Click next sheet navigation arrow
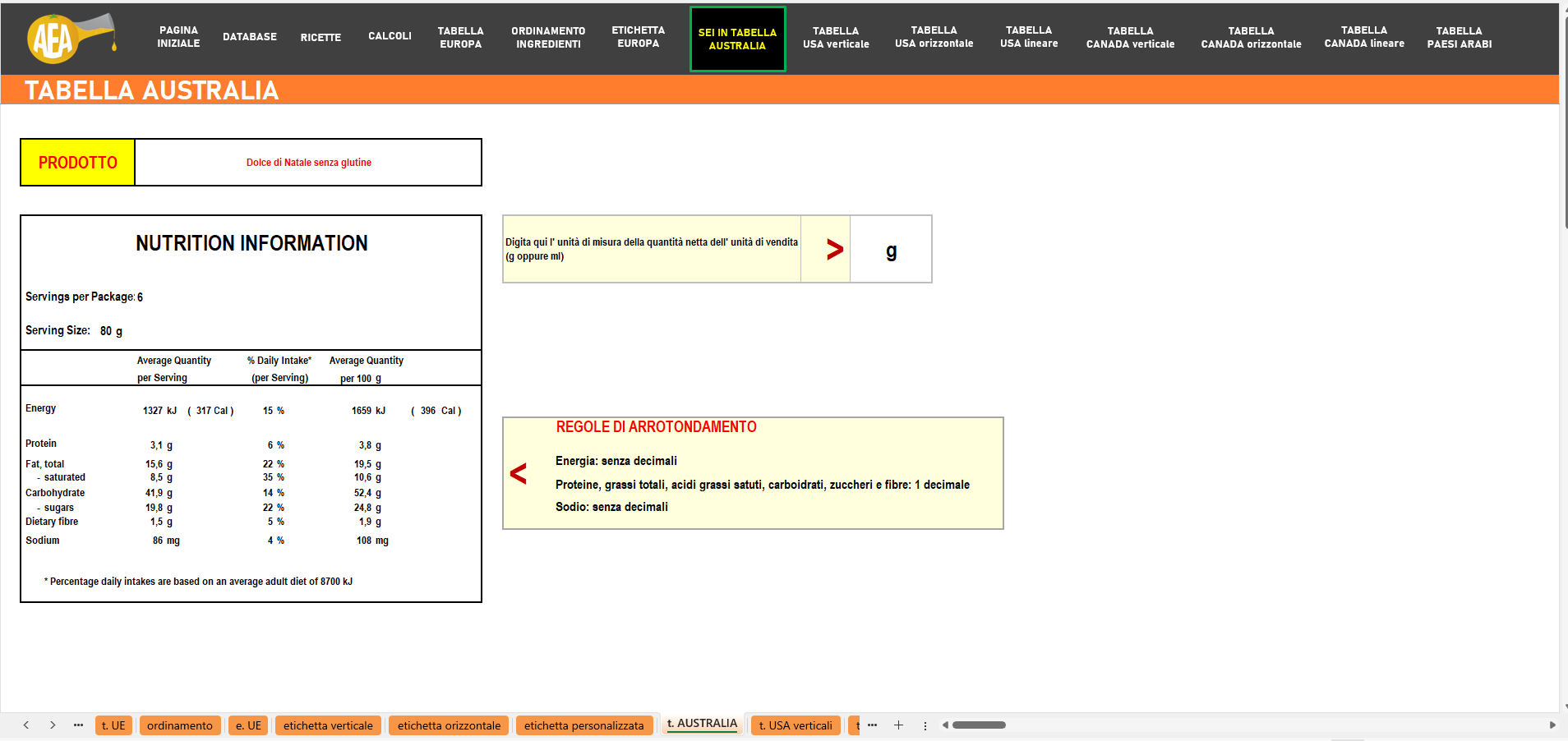Viewport: 1568px width, 741px height. [x=53, y=725]
